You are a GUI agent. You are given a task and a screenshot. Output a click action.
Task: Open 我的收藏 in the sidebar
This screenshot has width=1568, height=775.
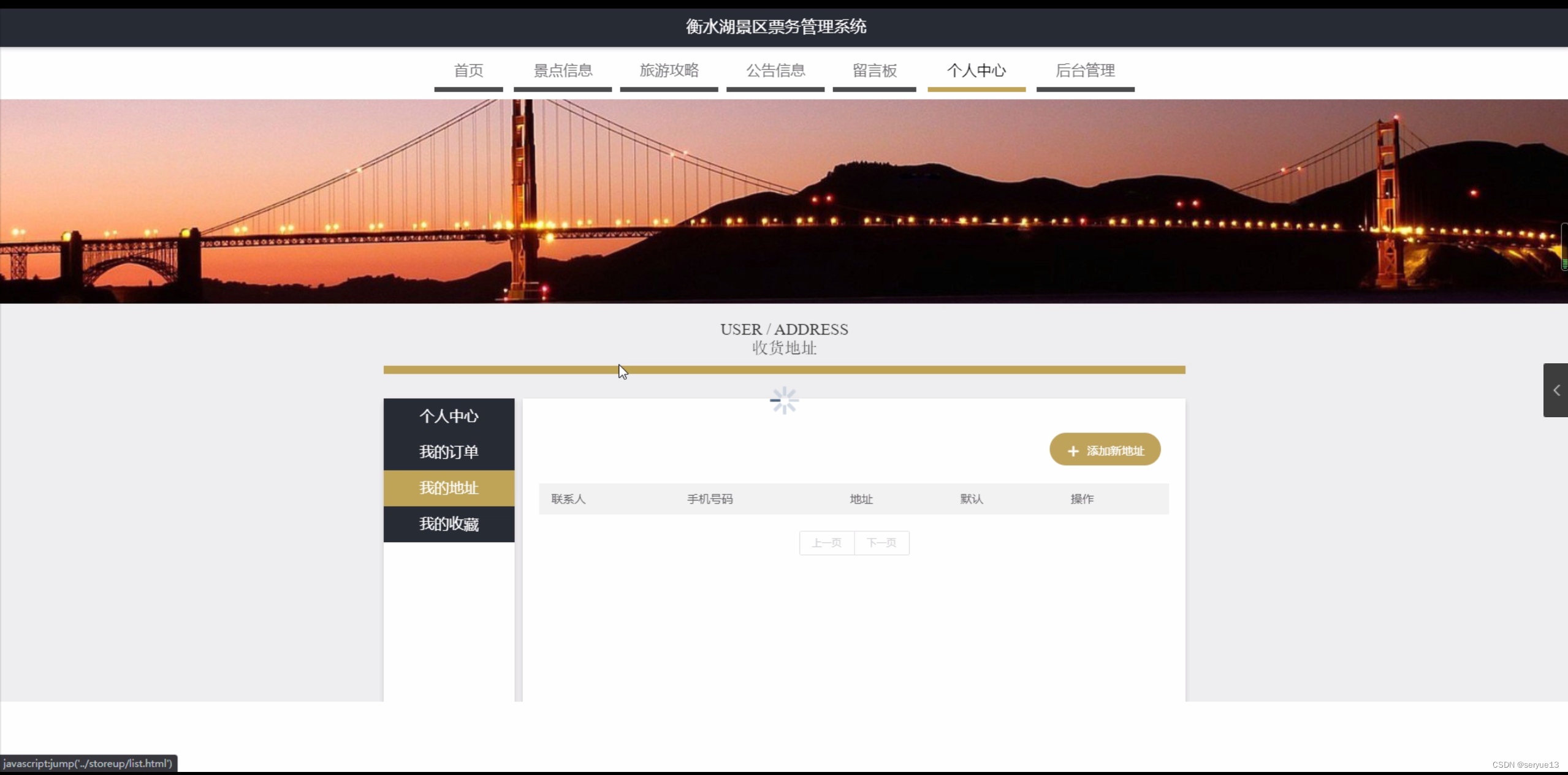[x=449, y=524]
